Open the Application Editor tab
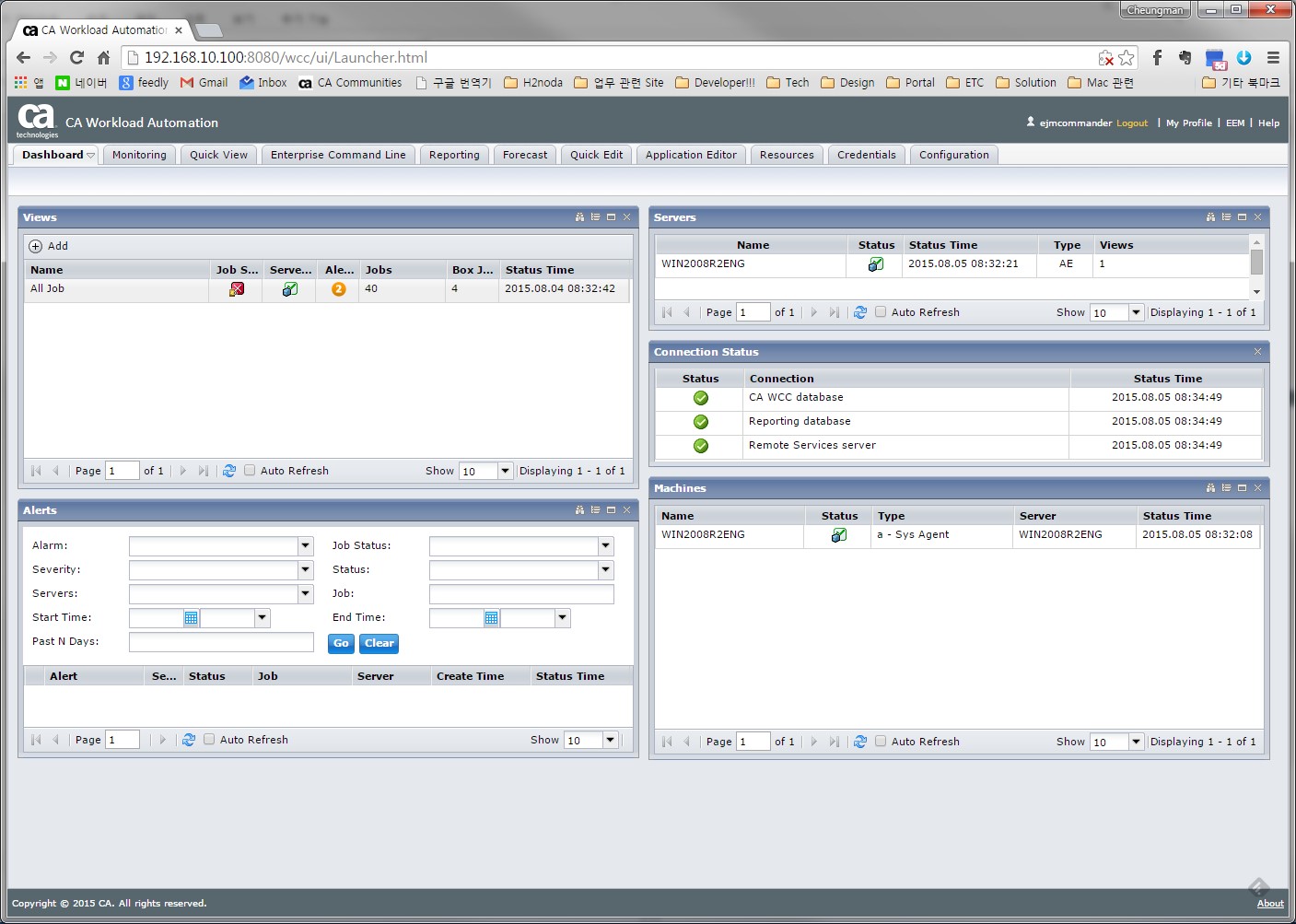The image size is (1296, 924). pos(691,155)
